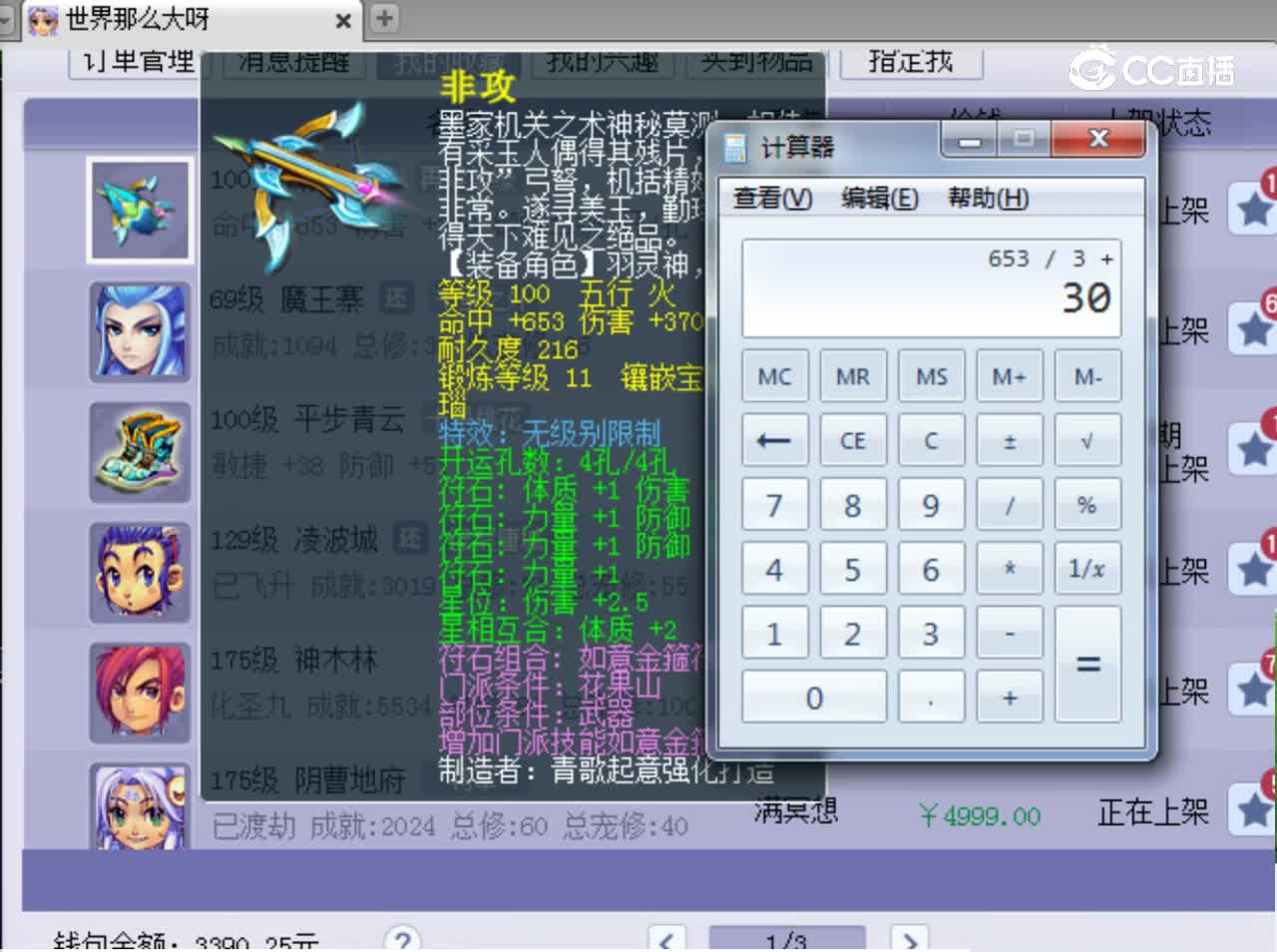Select the 平步青云 boots item icon
Screen dimensions: 1277x952
(x=140, y=452)
